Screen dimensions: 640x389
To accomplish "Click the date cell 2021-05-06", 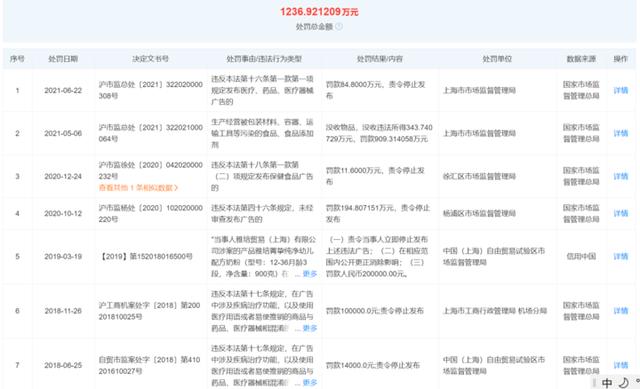I will (x=63, y=133).
